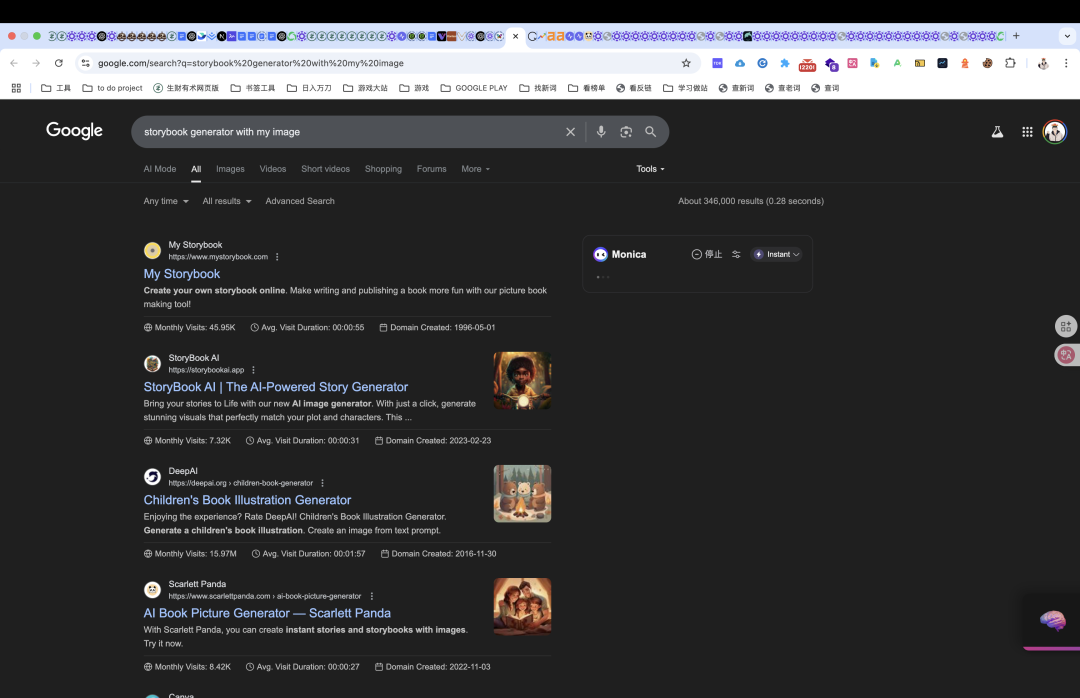Switch to Short videos tab
Screen dimensions: 1080x698
tap(325, 169)
